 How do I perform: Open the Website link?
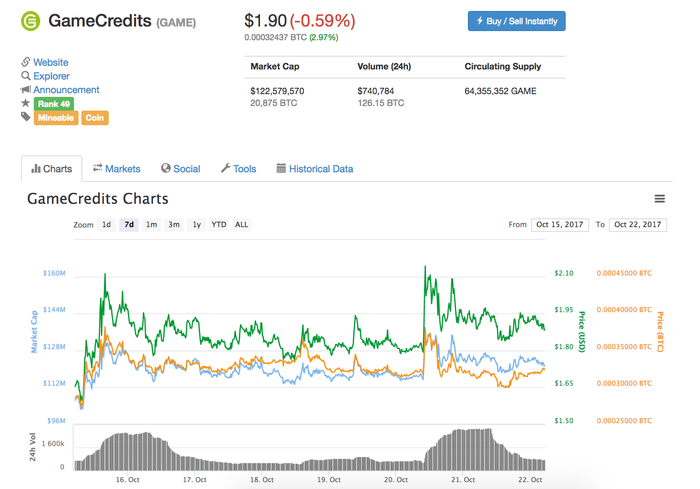(51, 62)
